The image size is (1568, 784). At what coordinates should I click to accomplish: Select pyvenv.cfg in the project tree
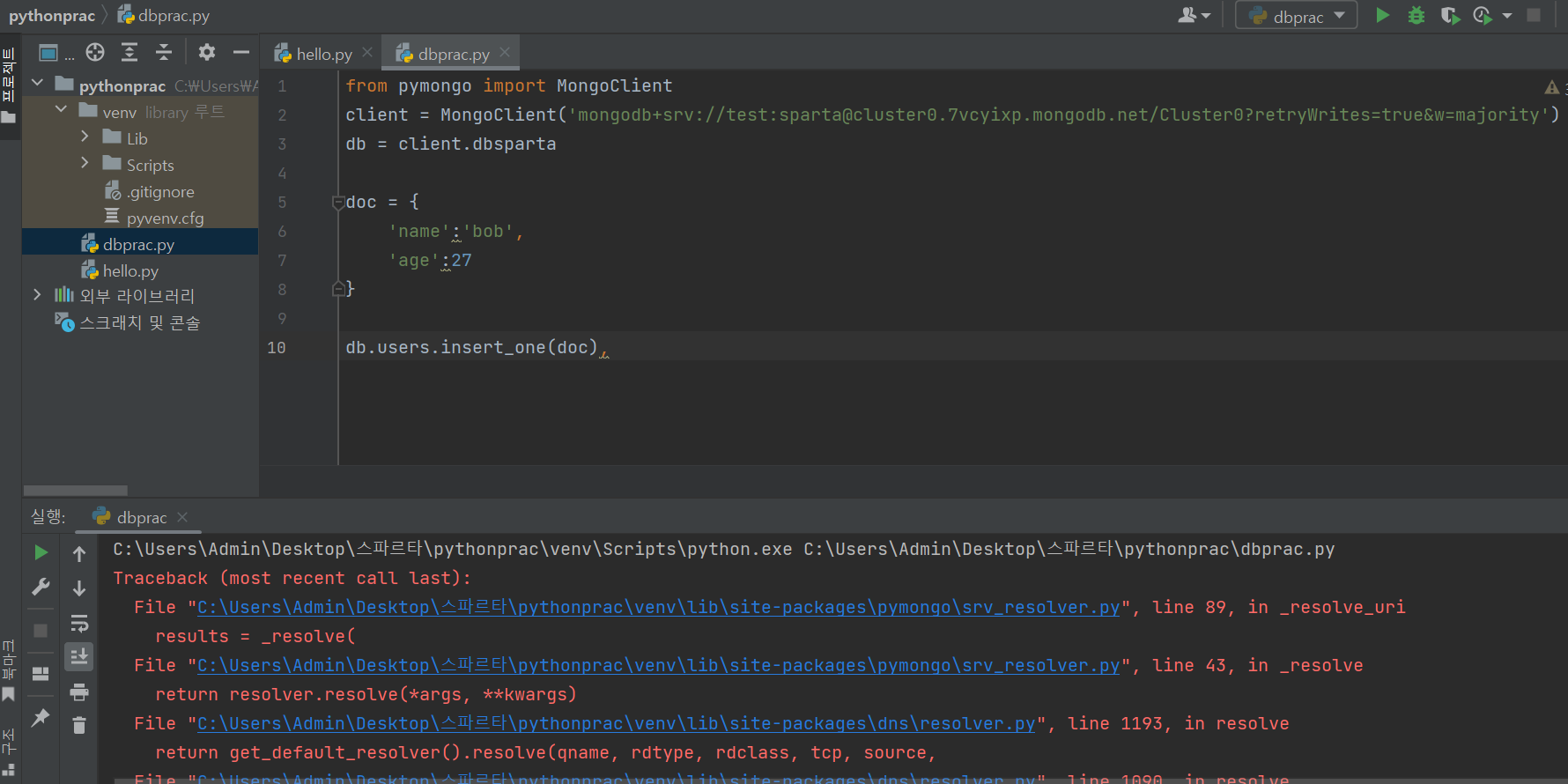(165, 218)
